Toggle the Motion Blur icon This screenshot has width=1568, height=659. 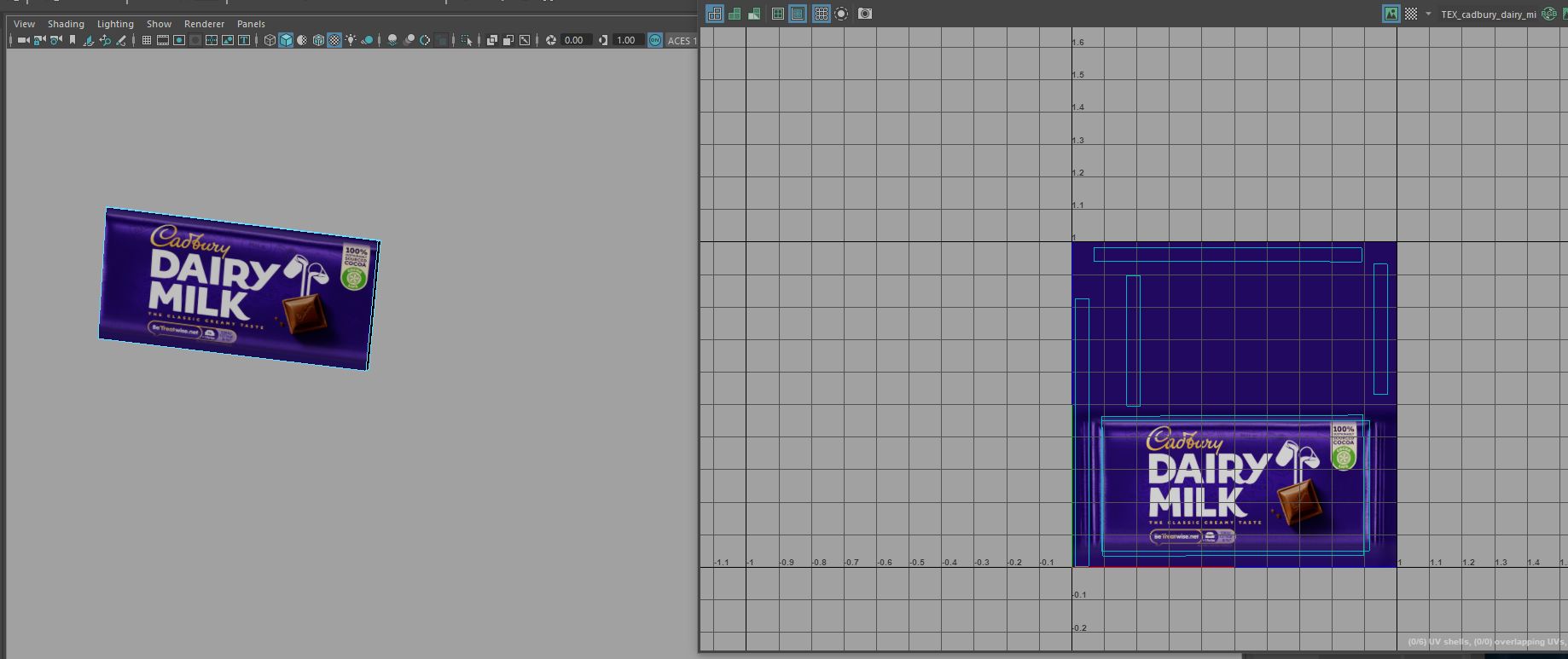coord(409,40)
